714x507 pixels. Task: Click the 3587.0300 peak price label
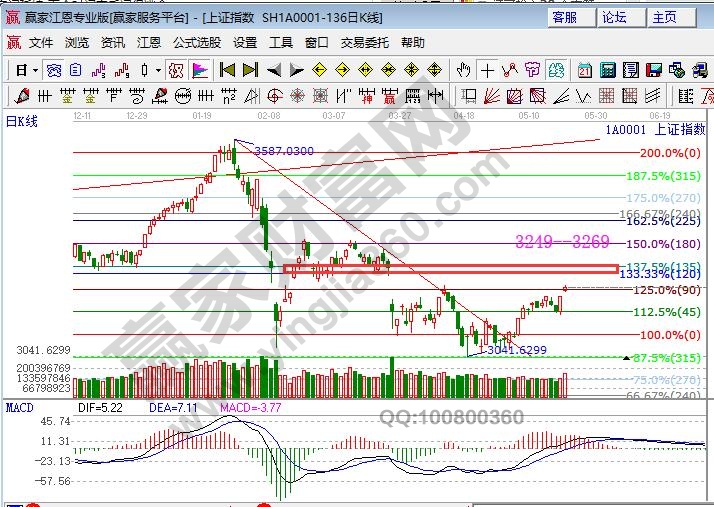coord(284,150)
